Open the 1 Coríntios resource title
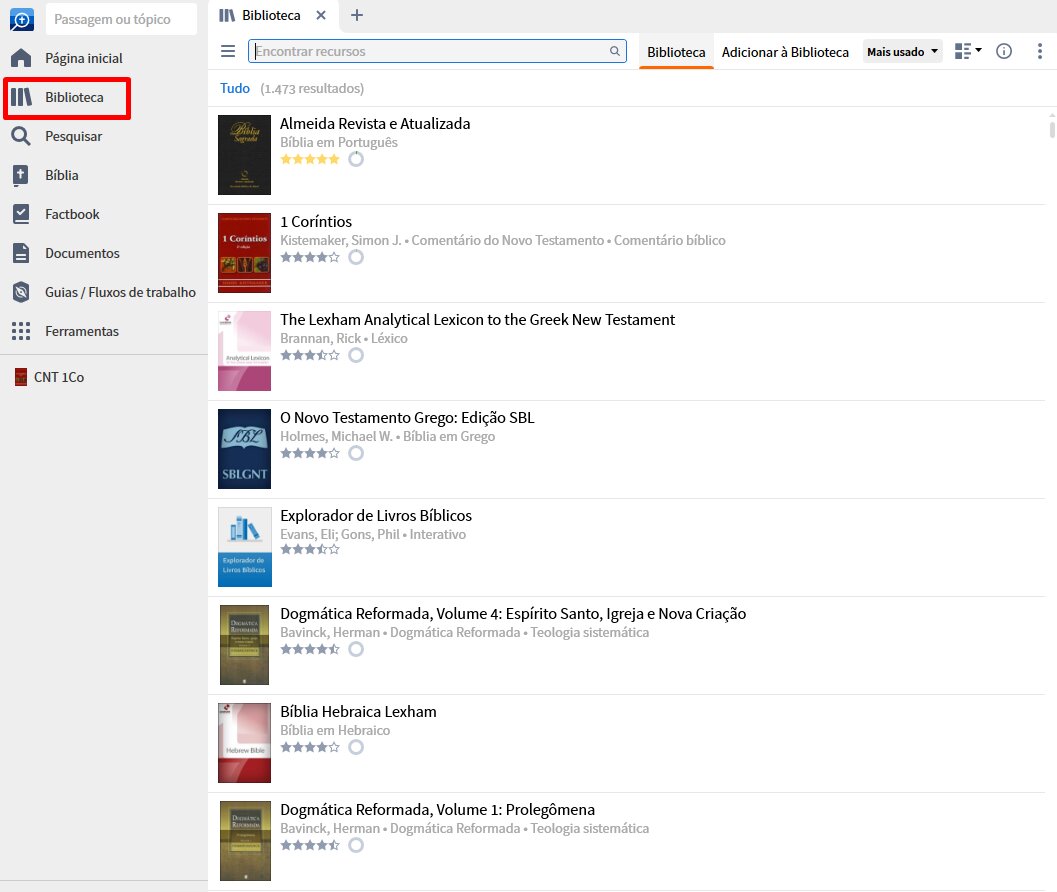 coord(315,222)
